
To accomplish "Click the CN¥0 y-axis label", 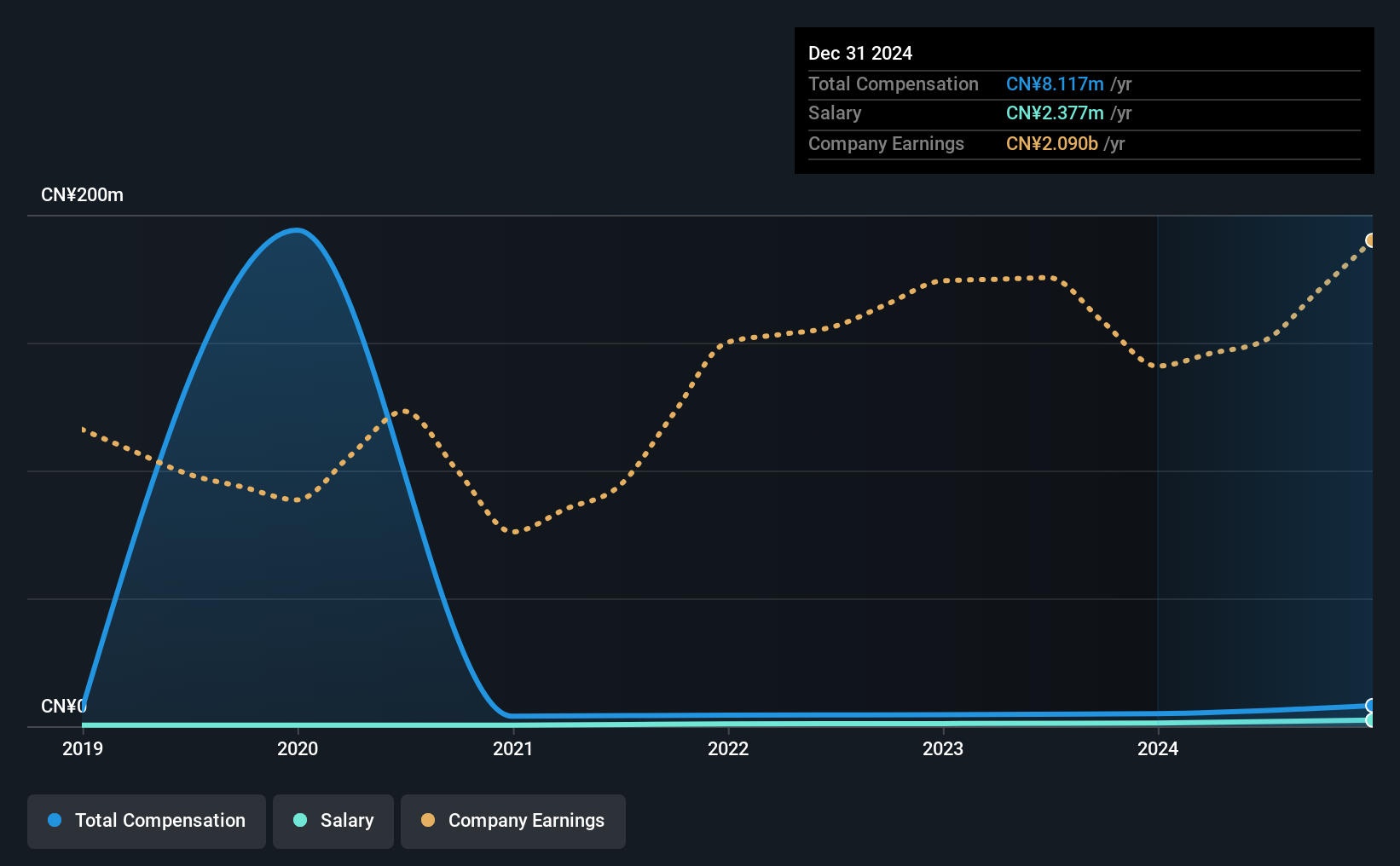I will (x=63, y=707).
